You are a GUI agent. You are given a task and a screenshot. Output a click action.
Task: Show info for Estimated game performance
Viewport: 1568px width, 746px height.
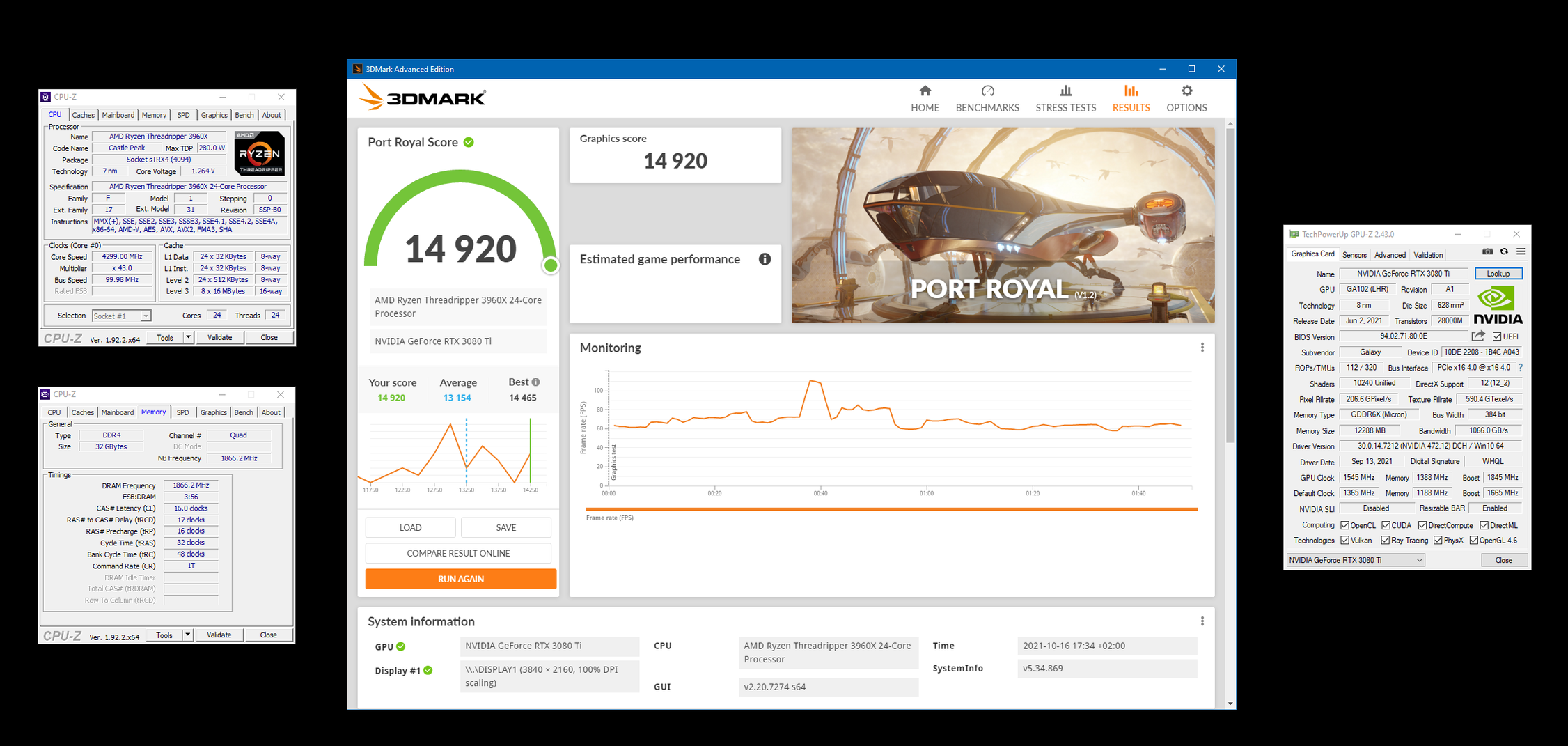[765, 259]
